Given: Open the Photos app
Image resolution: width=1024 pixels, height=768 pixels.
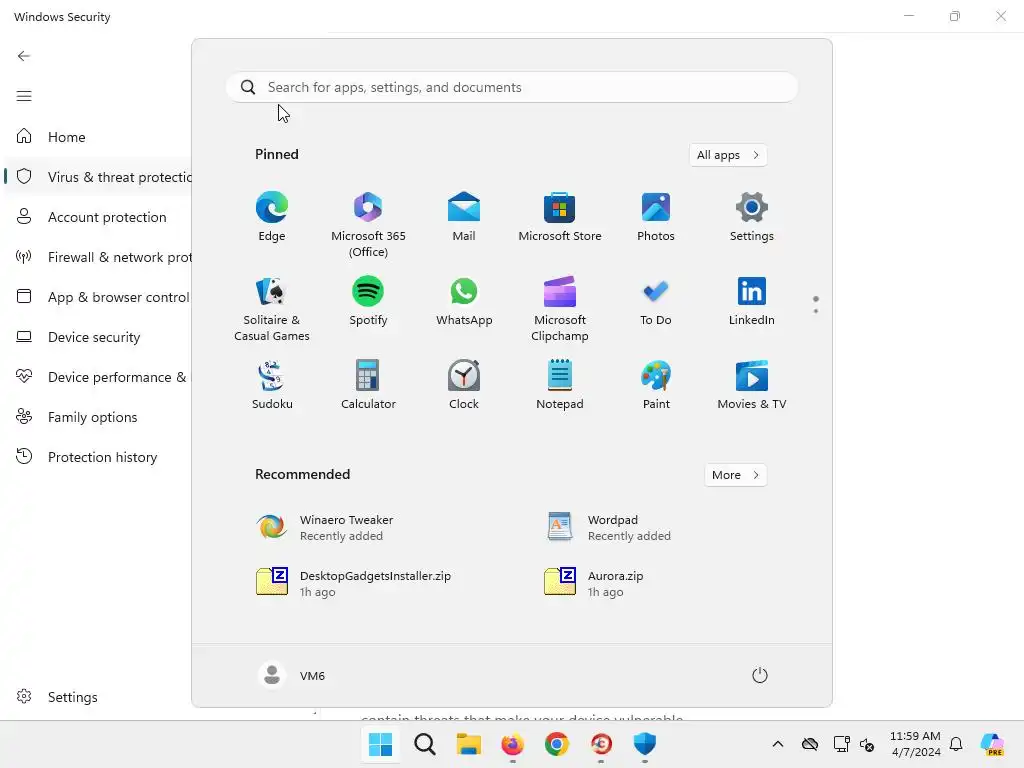Looking at the screenshot, I should pos(656,217).
